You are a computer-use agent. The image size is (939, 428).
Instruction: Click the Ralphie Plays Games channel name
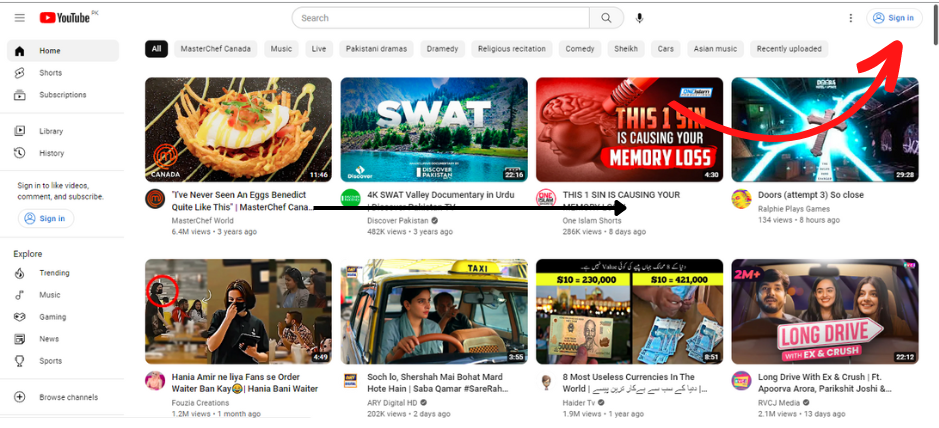click(x=793, y=209)
